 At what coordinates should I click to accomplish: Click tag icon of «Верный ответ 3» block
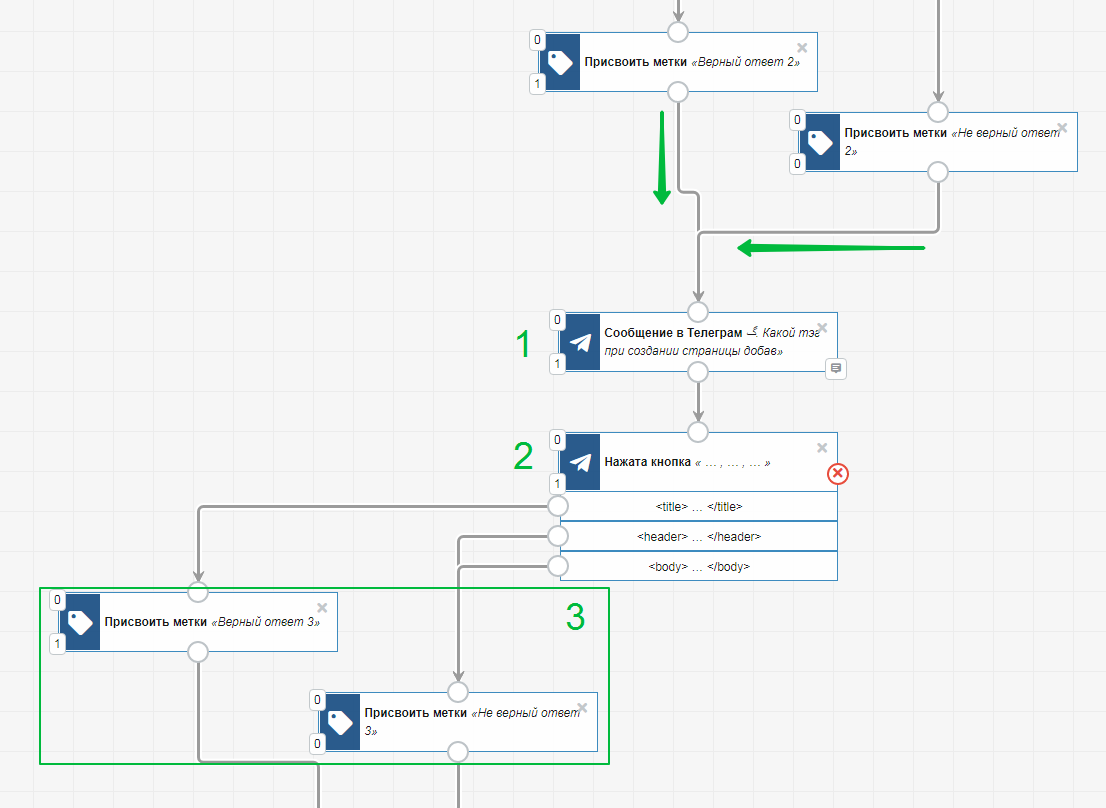(81, 622)
